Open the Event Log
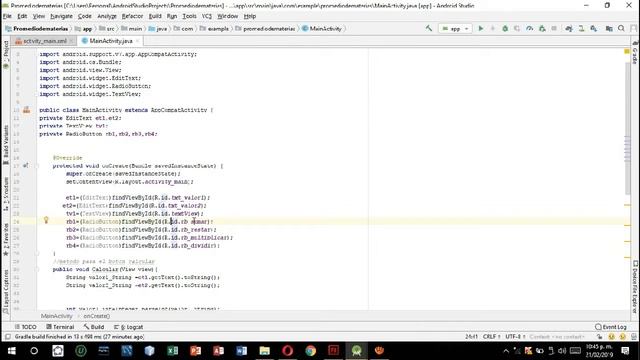640x360 pixels. tap(611, 327)
